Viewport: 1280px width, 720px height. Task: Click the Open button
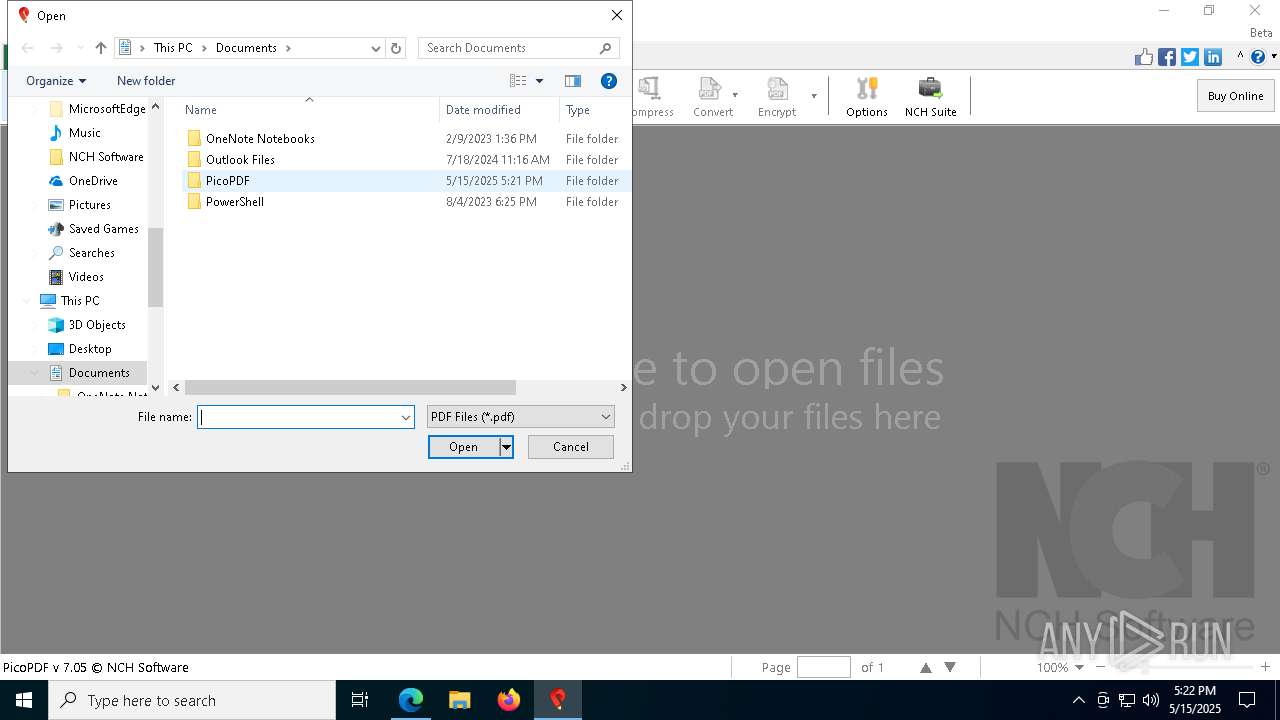[464, 447]
